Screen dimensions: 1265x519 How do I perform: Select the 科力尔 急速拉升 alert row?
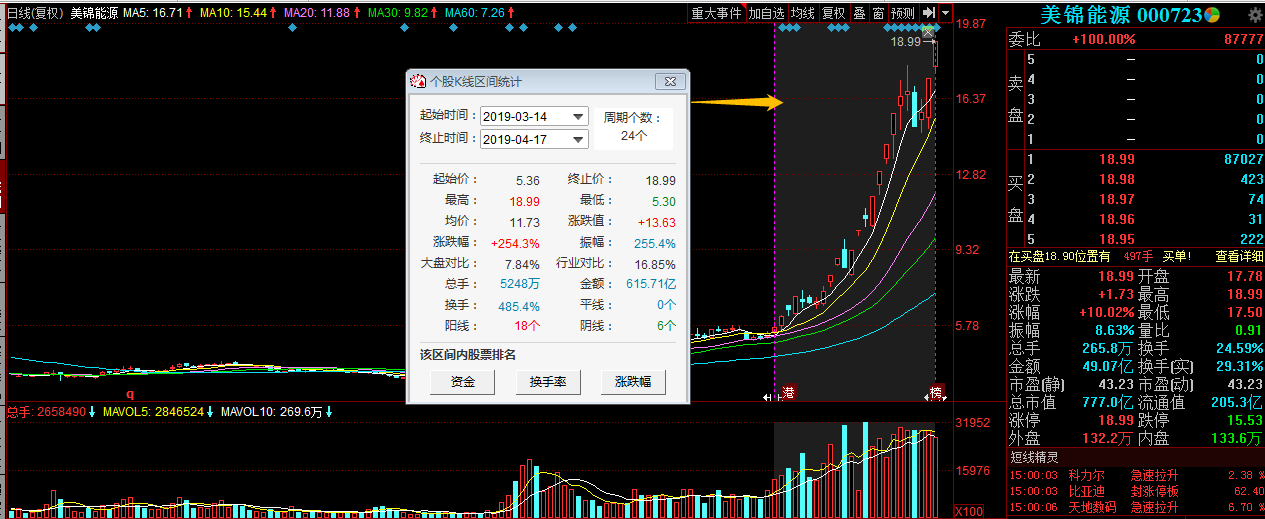(x=1136, y=476)
